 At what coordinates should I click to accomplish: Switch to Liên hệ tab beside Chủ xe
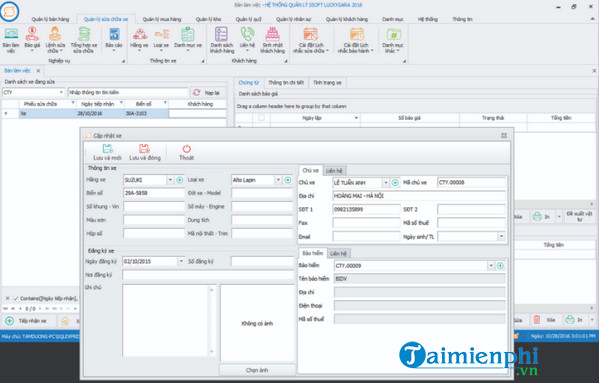click(334, 171)
